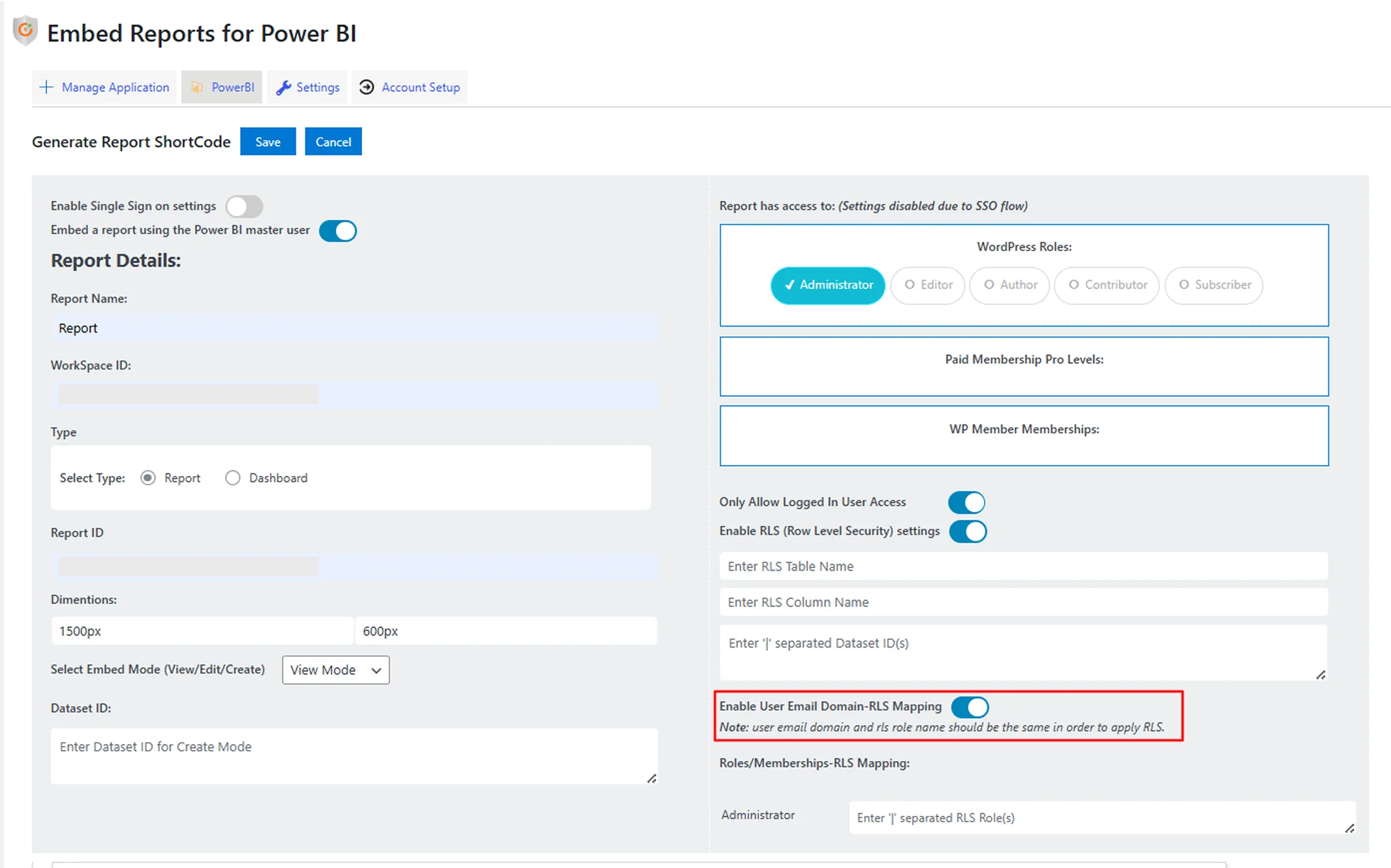Toggle Enable User Email Domain-RLS Mapping

(x=970, y=707)
